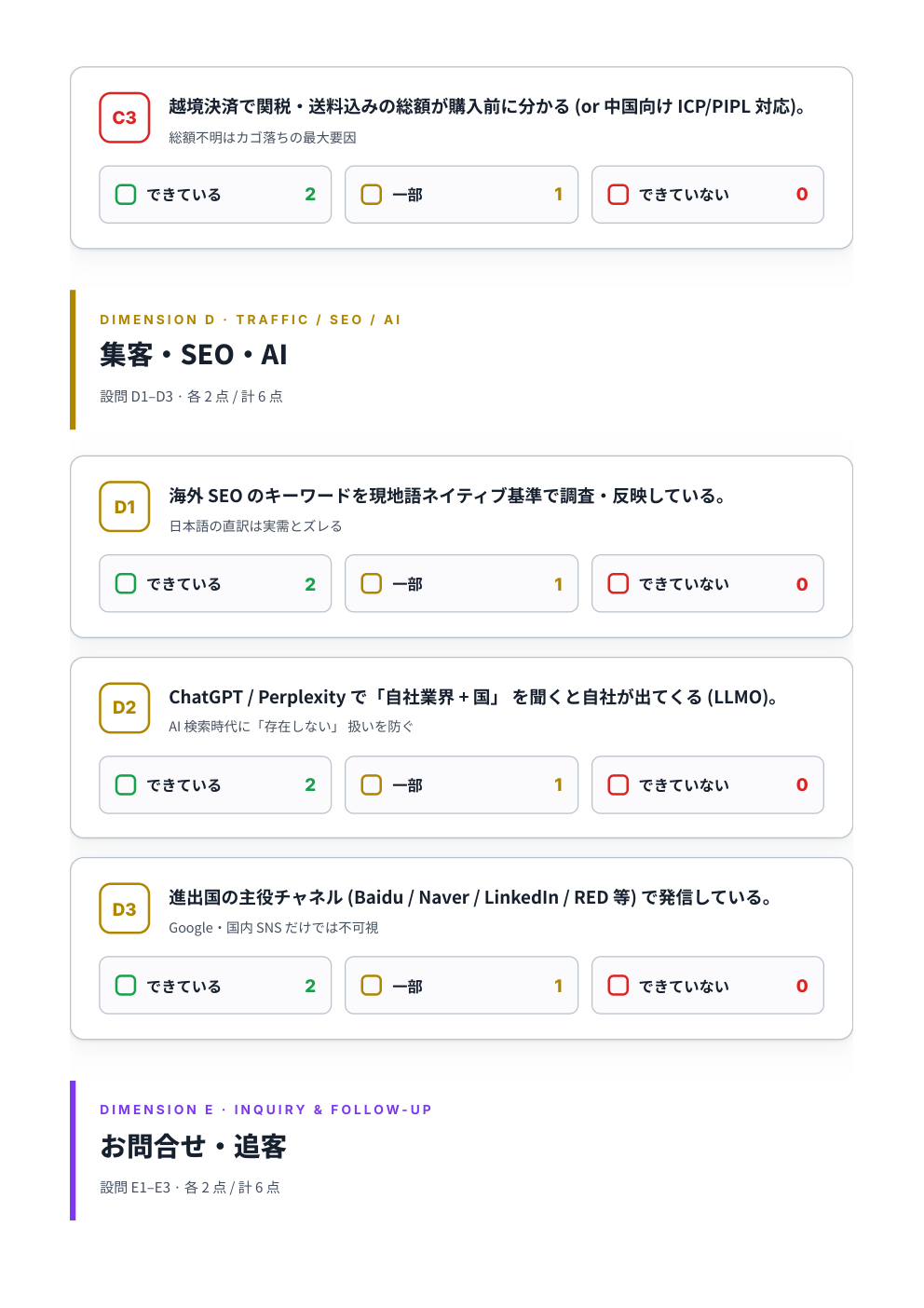Click the 総額不明はカゴ落ちの最大要因 hint
Viewport: 924px width, 1308px height.
coord(263,138)
